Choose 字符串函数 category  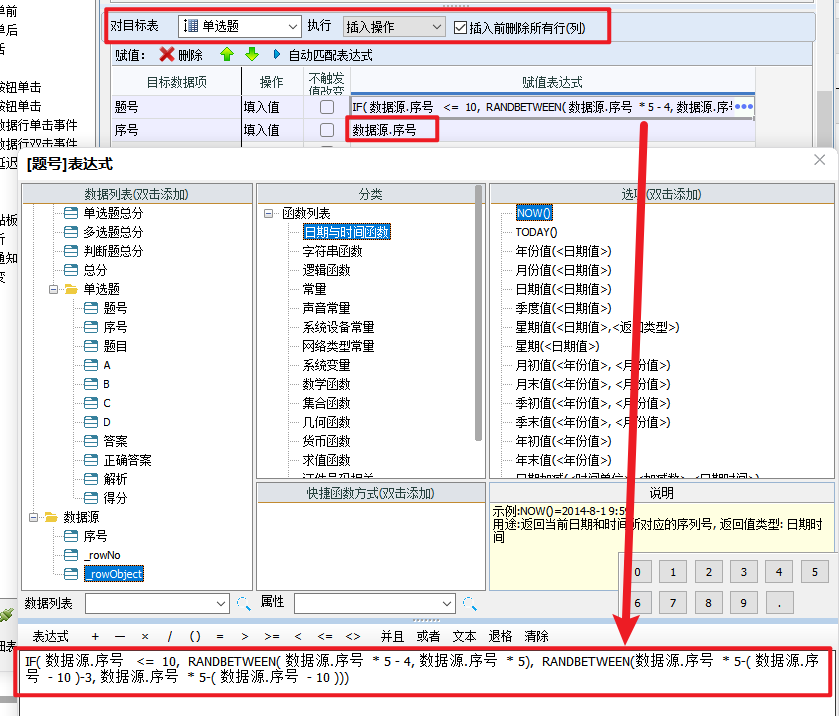(332, 252)
